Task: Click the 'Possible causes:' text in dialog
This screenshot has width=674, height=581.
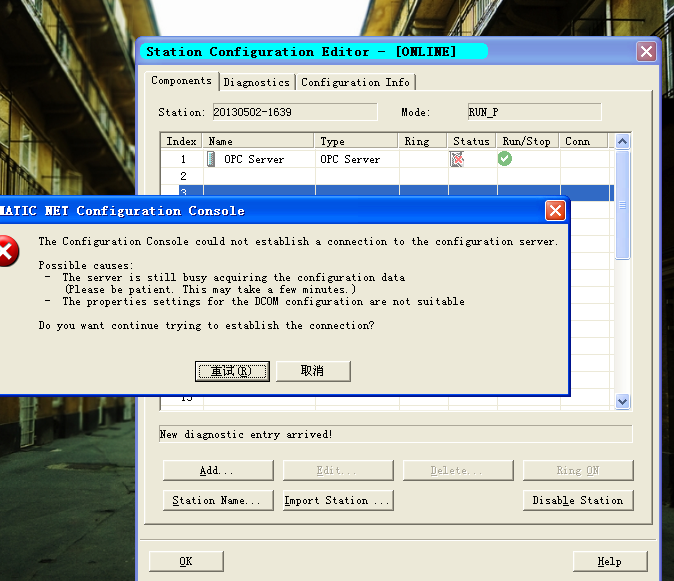Action: pyautogui.click(x=86, y=266)
